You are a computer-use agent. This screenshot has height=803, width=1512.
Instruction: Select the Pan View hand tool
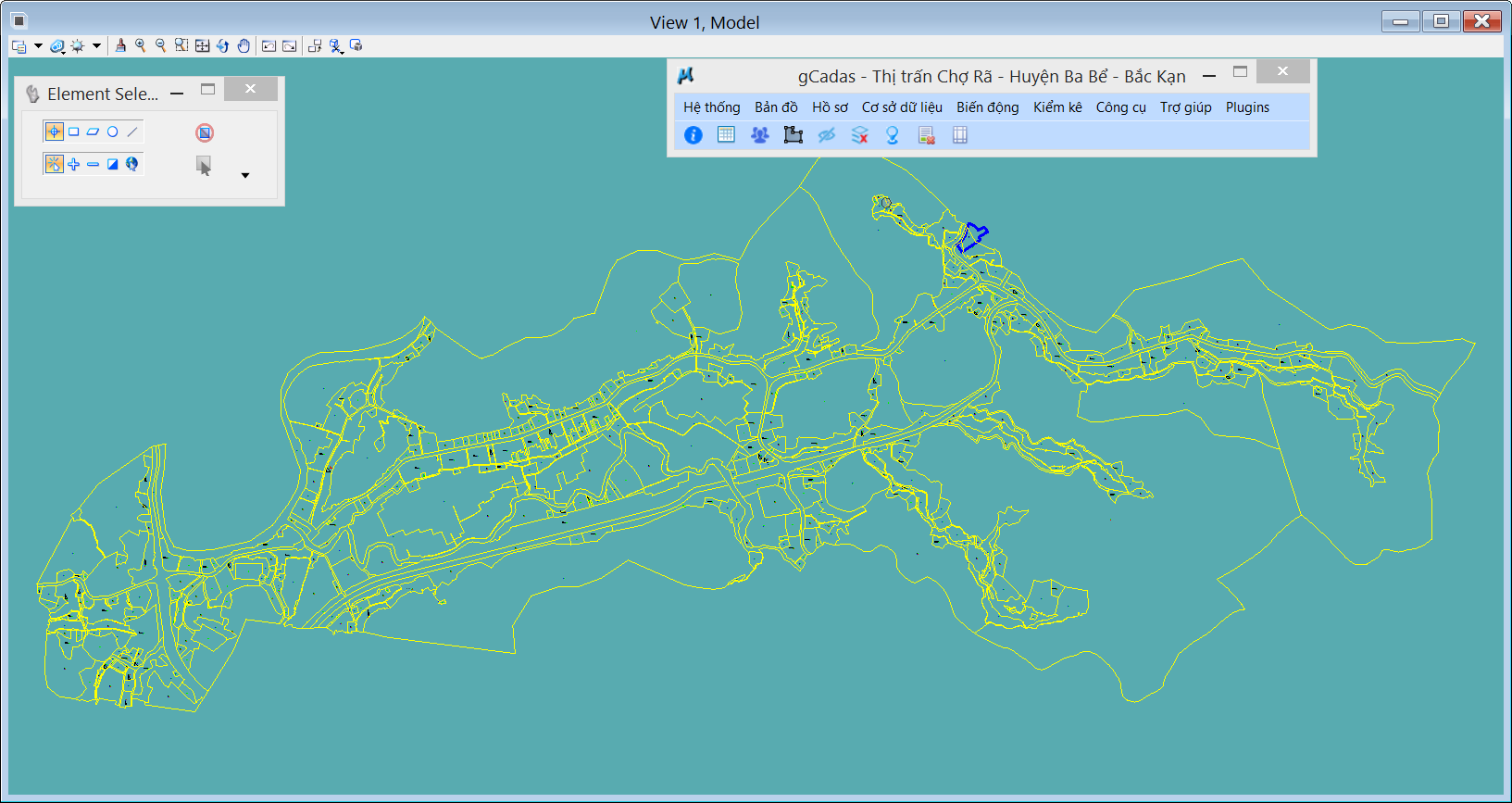pos(244,45)
